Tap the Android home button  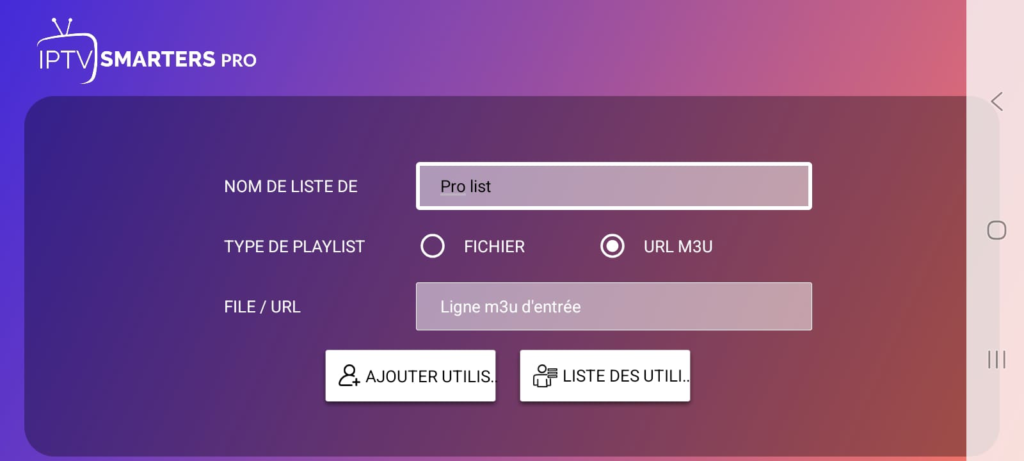tap(997, 230)
